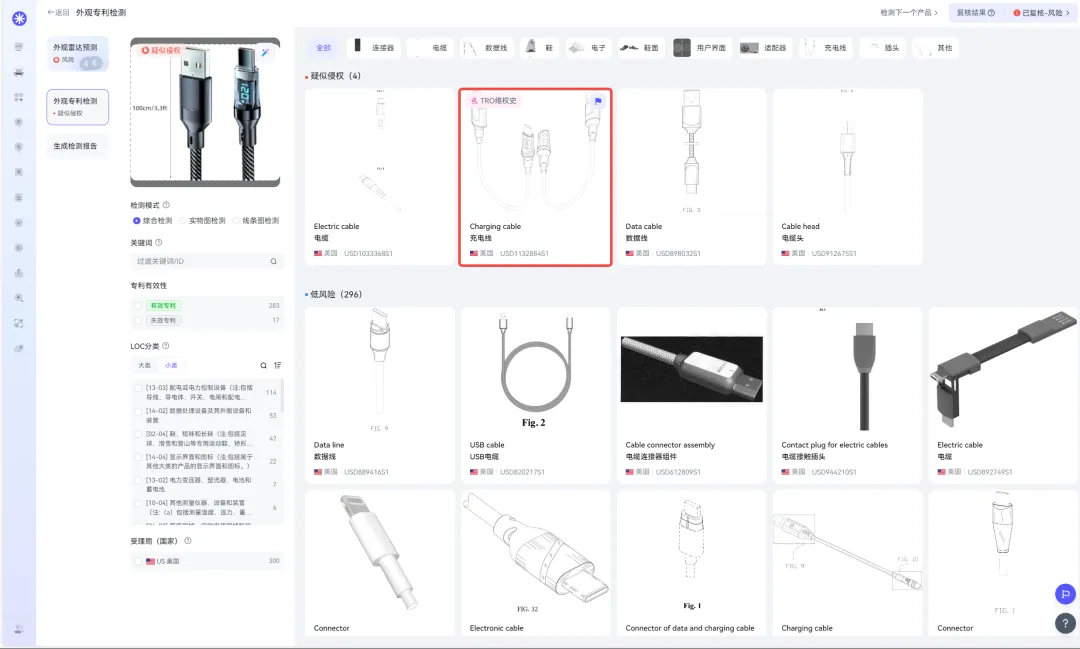
Task: Filter by 电缆 category
Action: tap(430, 48)
